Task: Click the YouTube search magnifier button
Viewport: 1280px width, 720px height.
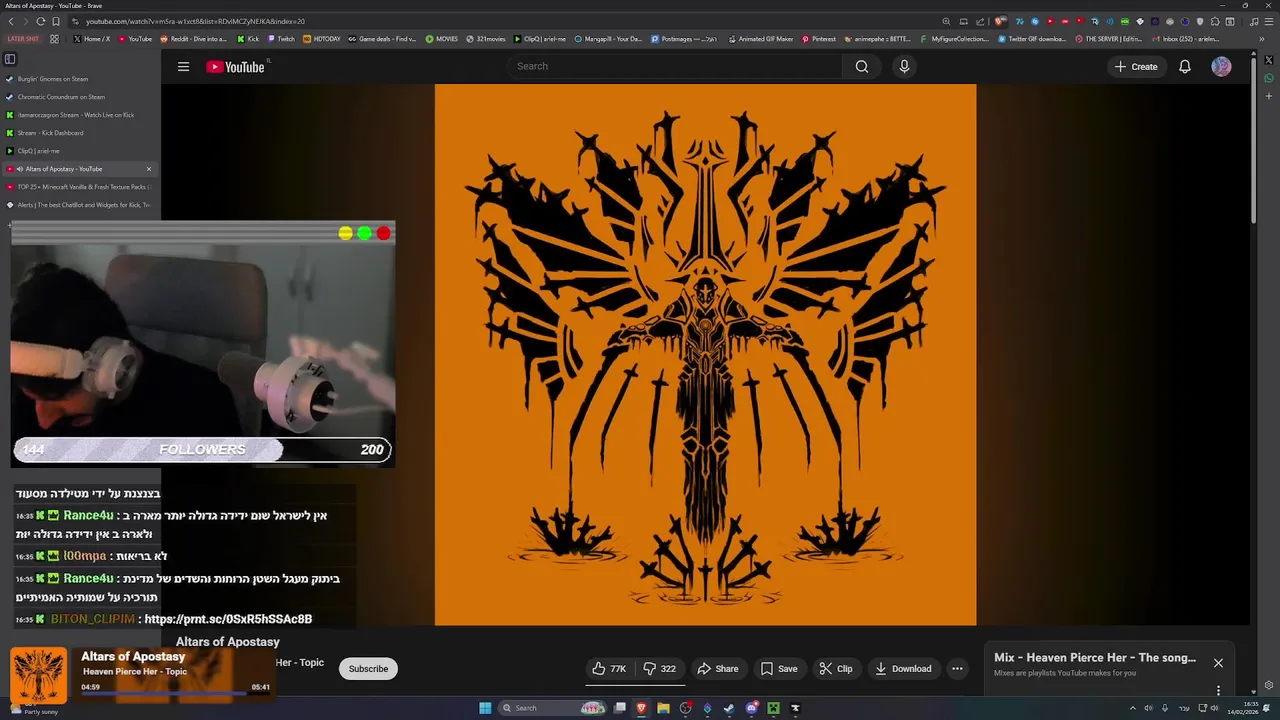Action: 862,66
